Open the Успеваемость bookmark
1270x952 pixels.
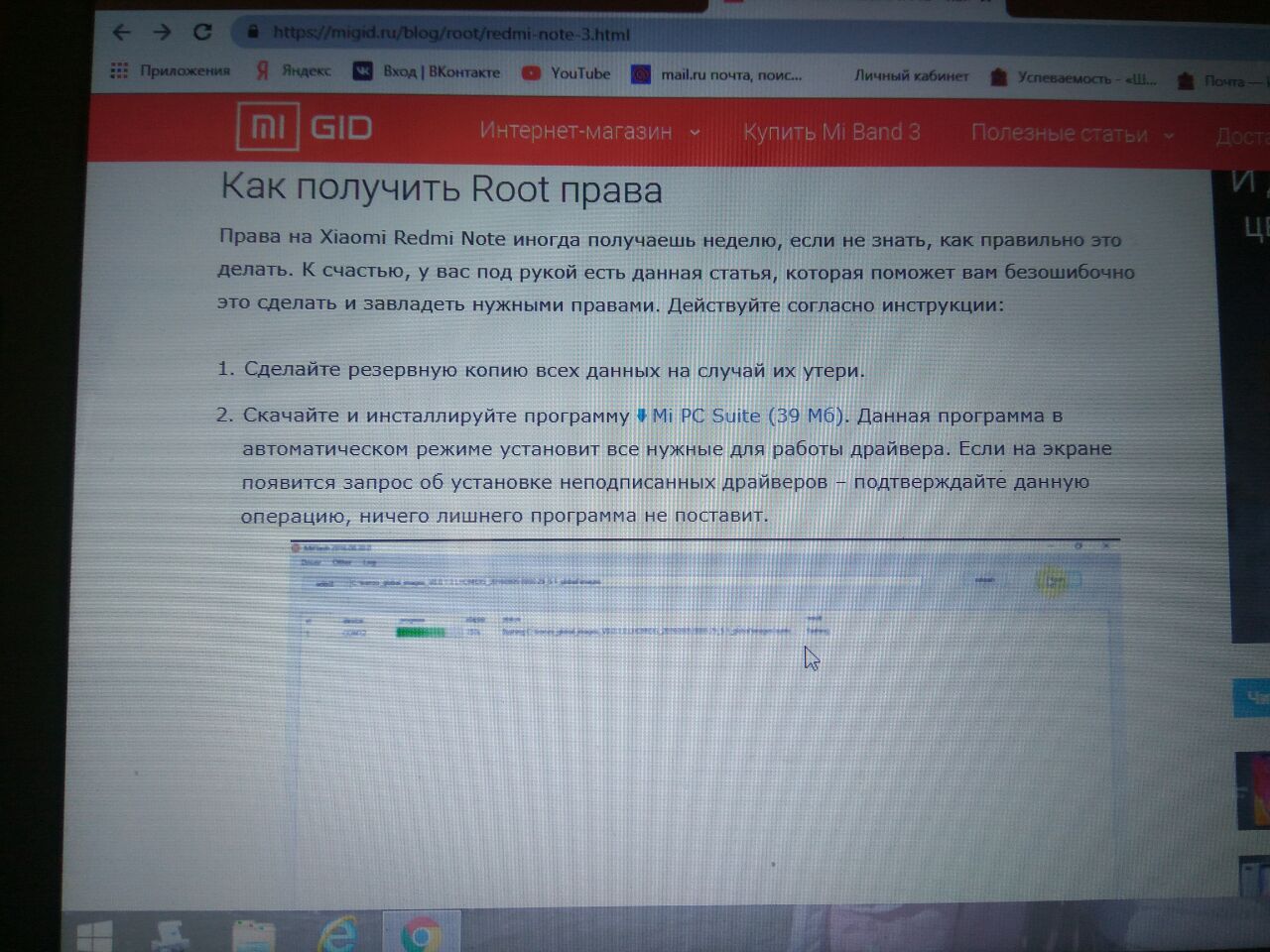tap(1074, 77)
